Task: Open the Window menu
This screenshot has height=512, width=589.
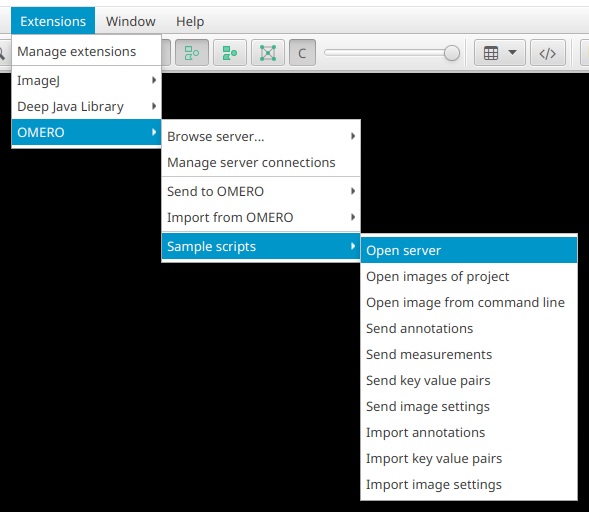Action: click(x=131, y=21)
